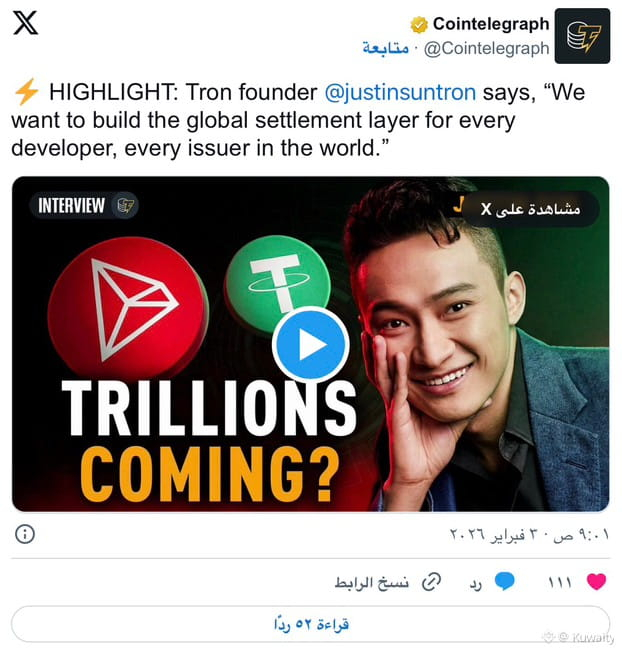
Task: Open the @Cointelegraph handle
Action: 486,49
